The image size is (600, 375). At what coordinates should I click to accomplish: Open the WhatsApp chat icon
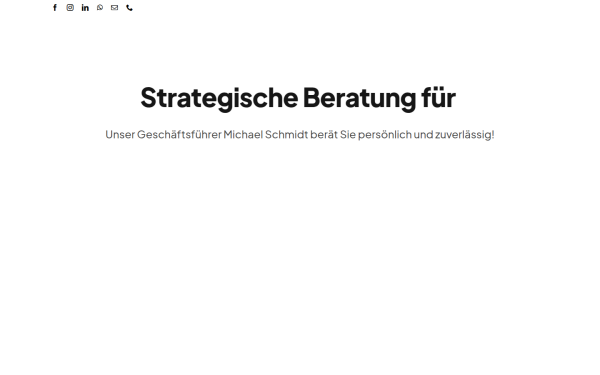[100, 8]
